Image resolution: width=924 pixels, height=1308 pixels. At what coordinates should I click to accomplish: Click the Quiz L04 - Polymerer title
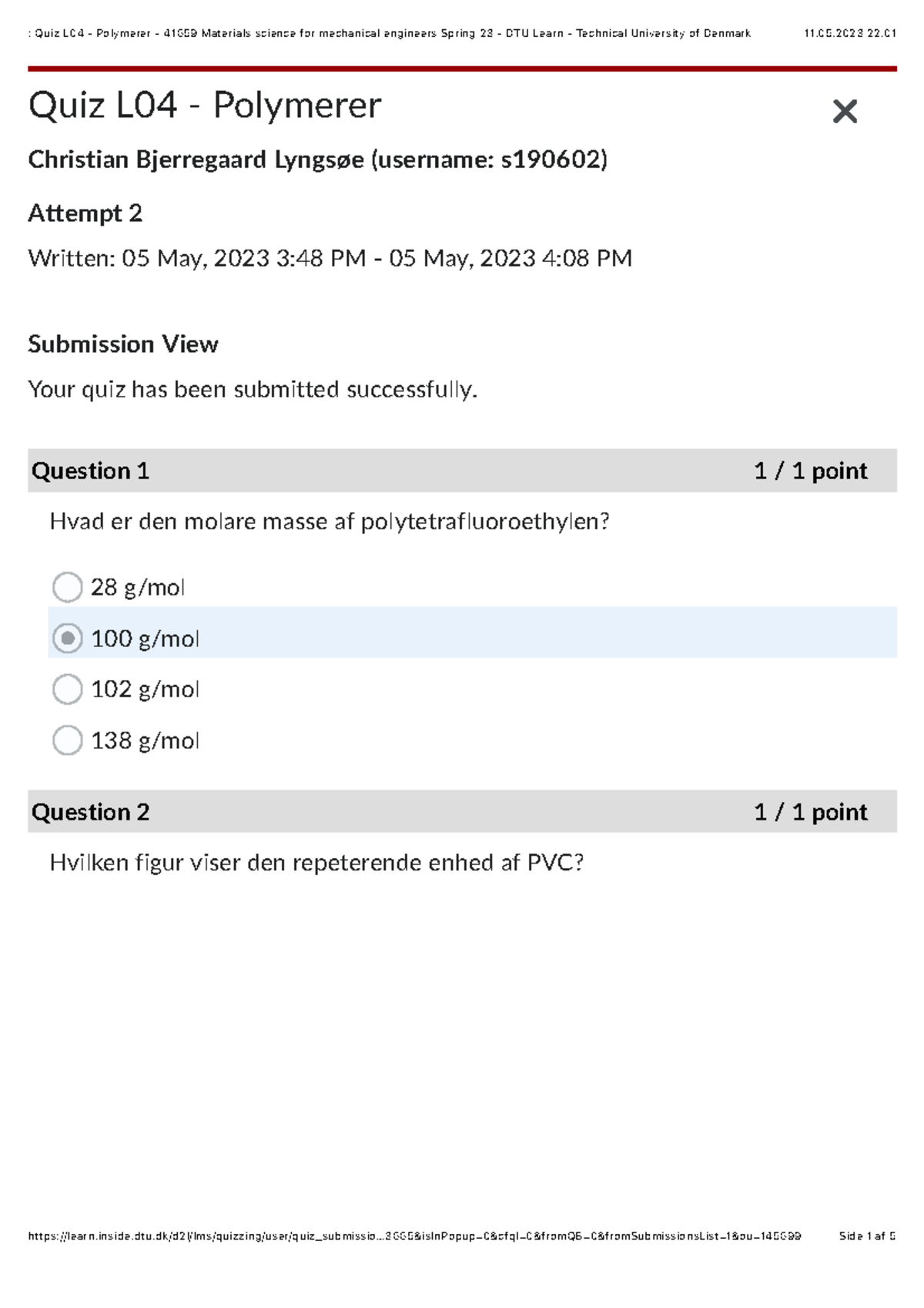[x=205, y=106]
